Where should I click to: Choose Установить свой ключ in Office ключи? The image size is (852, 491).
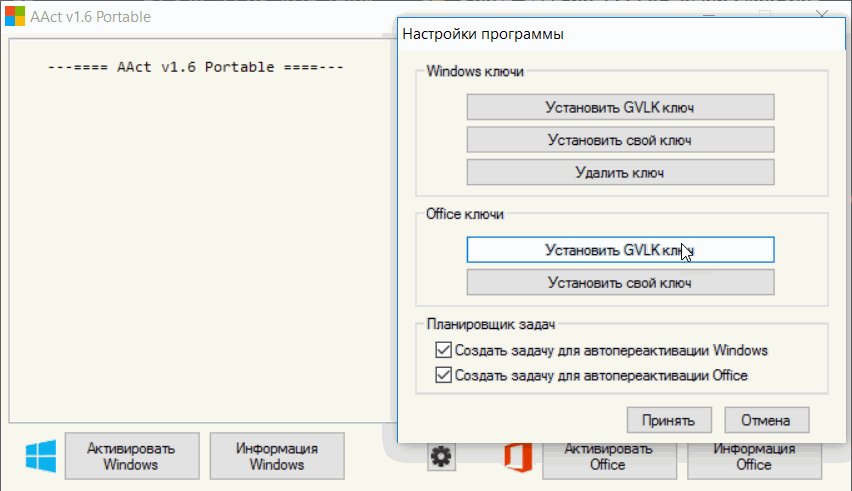coord(620,282)
